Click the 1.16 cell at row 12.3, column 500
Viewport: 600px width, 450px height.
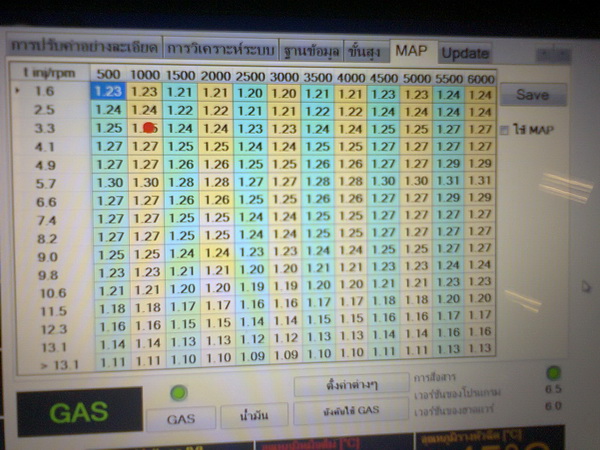pyautogui.click(x=113, y=326)
